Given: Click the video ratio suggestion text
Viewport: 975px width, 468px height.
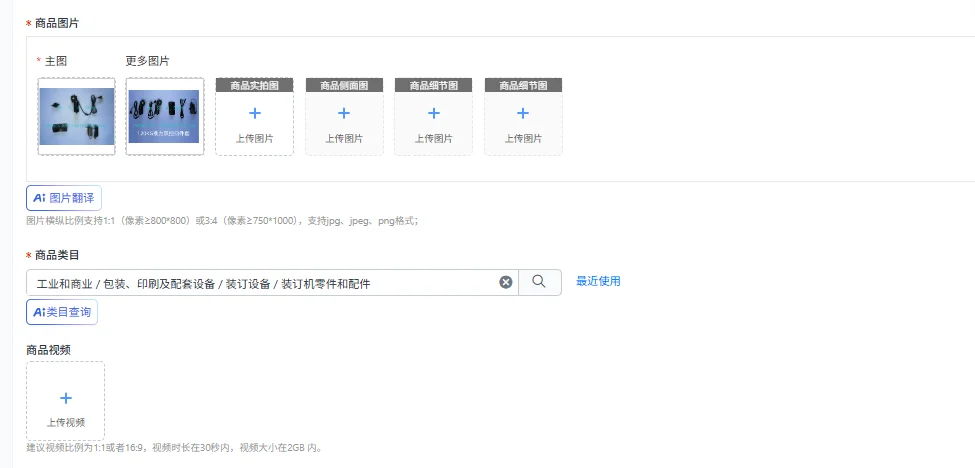Looking at the screenshot, I should pyautogui.click(x=175, y=447).
